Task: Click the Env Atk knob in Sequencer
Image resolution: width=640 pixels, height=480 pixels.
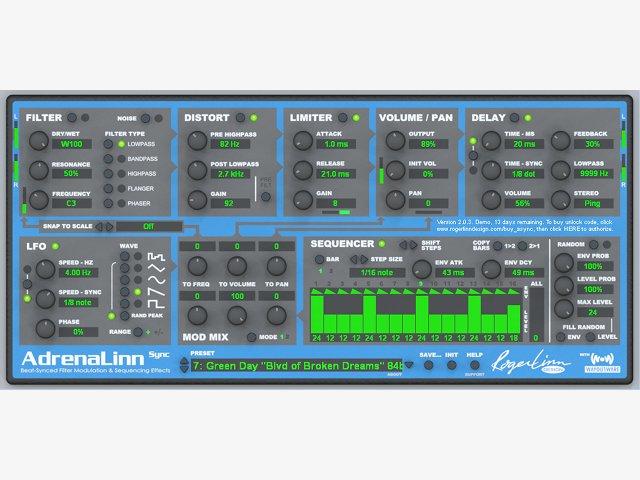Action: coord(422,269)
